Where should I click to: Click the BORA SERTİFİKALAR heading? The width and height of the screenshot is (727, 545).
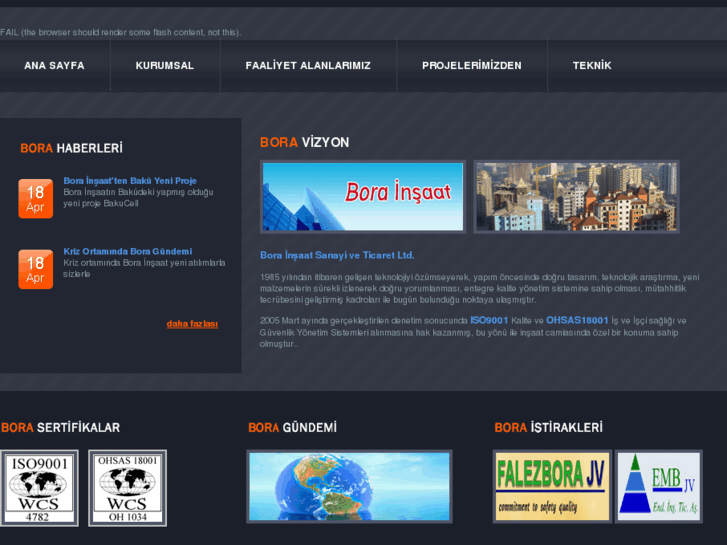tap(60, 428)
